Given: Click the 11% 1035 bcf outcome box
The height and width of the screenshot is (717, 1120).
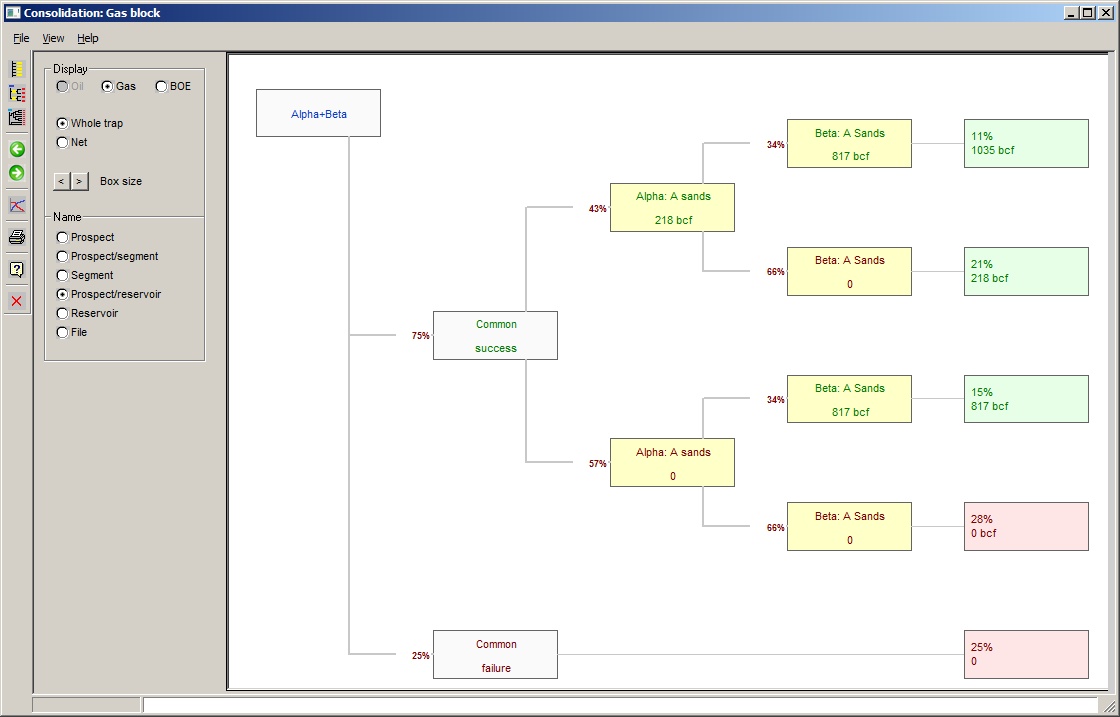Looking at the screenshot, I should tap(1025, 143).
